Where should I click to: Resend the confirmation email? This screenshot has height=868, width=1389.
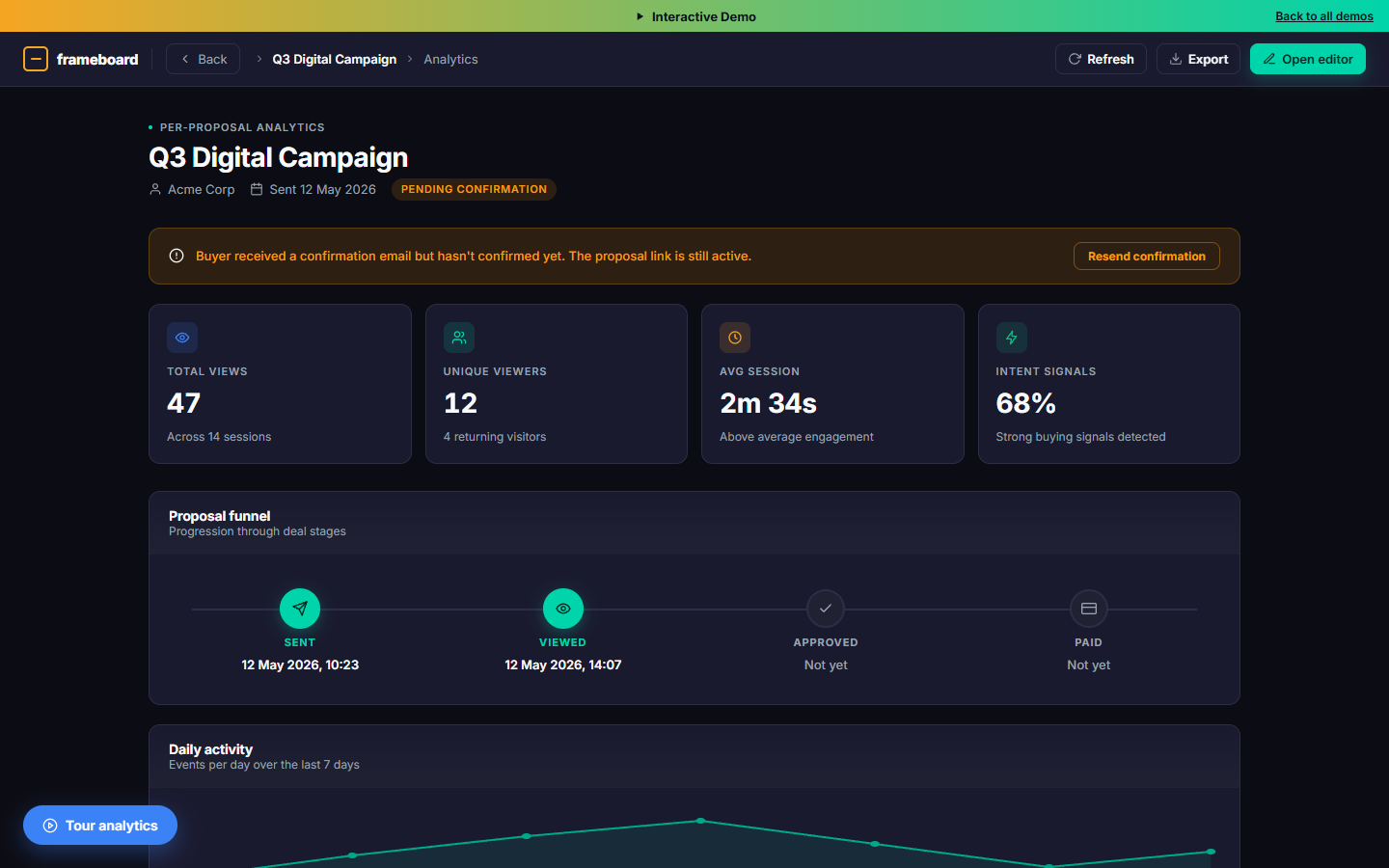tap(1146, 256)
